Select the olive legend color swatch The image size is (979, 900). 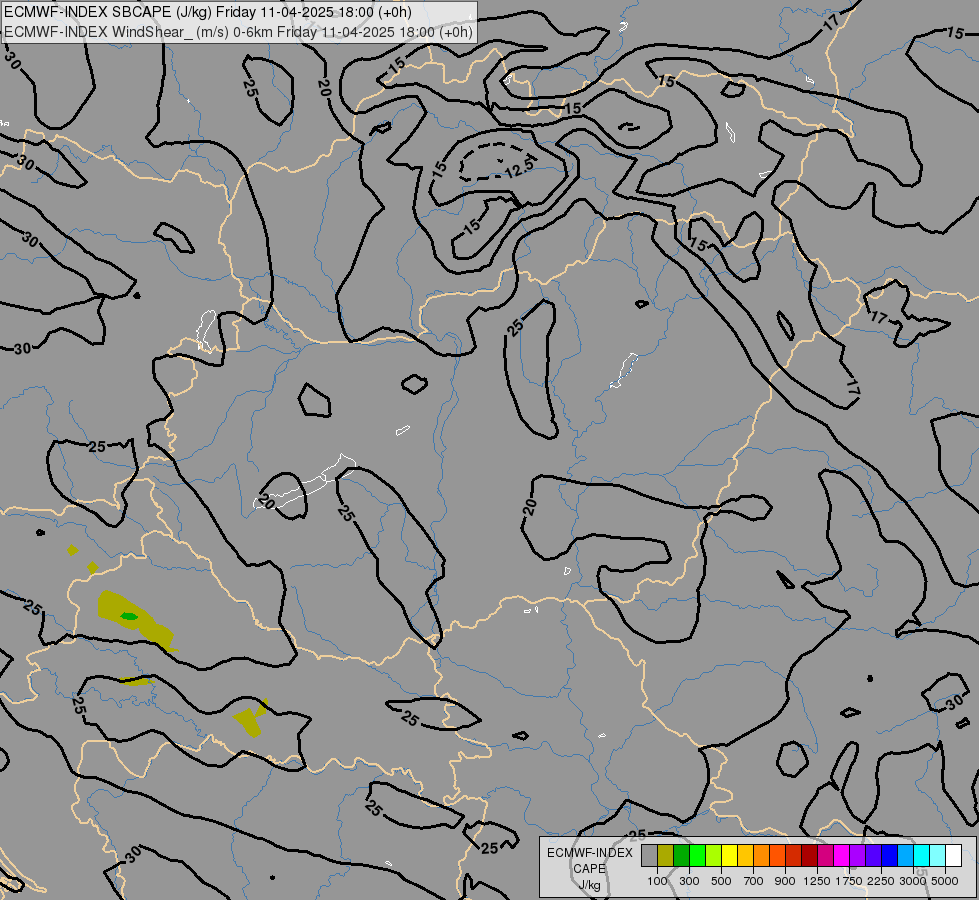click(666, 856)
